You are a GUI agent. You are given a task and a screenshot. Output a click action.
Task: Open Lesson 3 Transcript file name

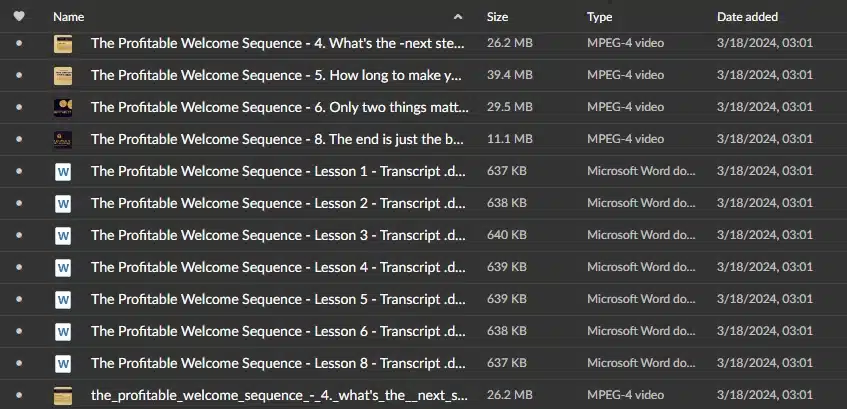278,236
